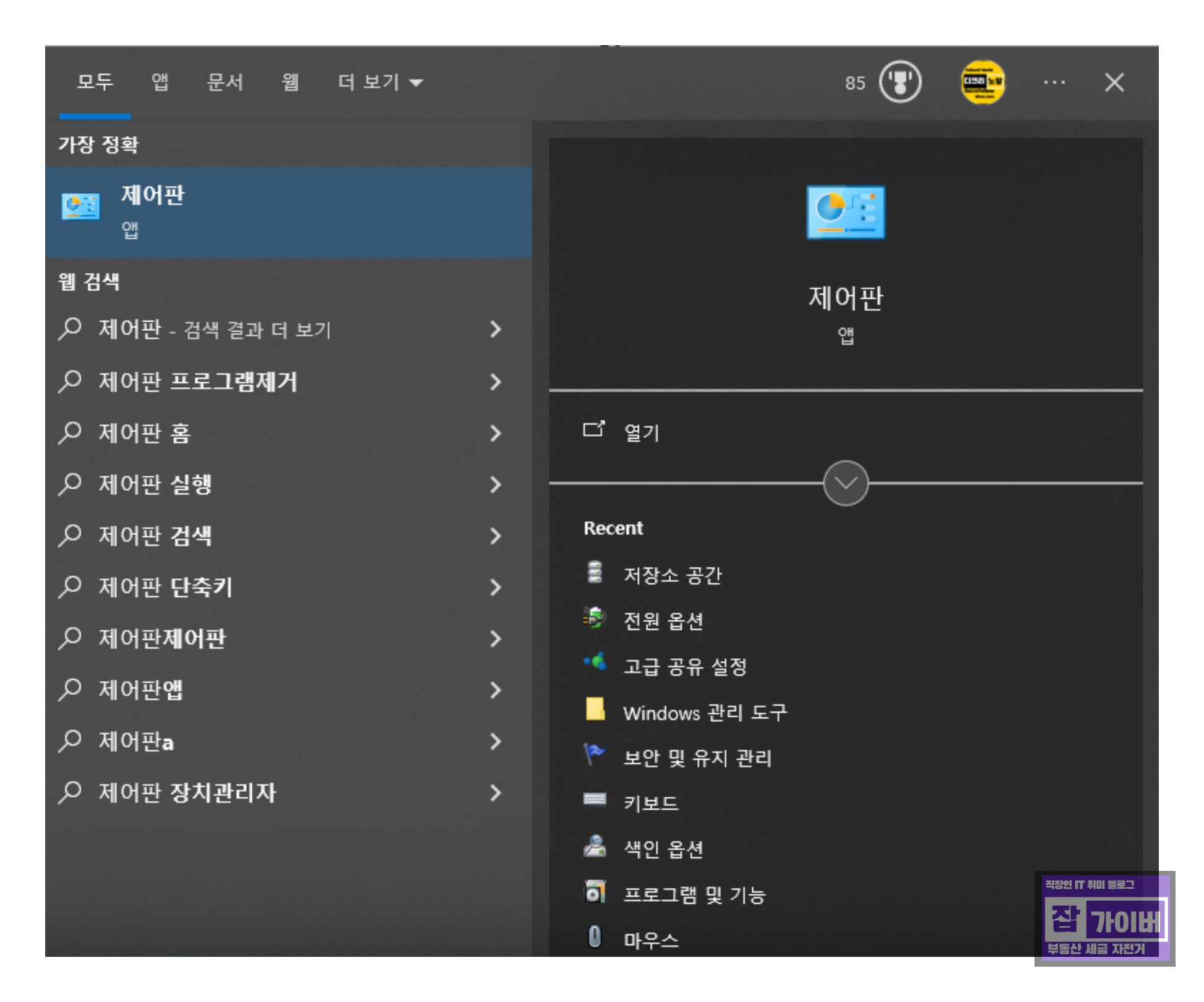Open Windows 관리 도구 recent item
1204x1002 pixels.
(x=704, y=713)
